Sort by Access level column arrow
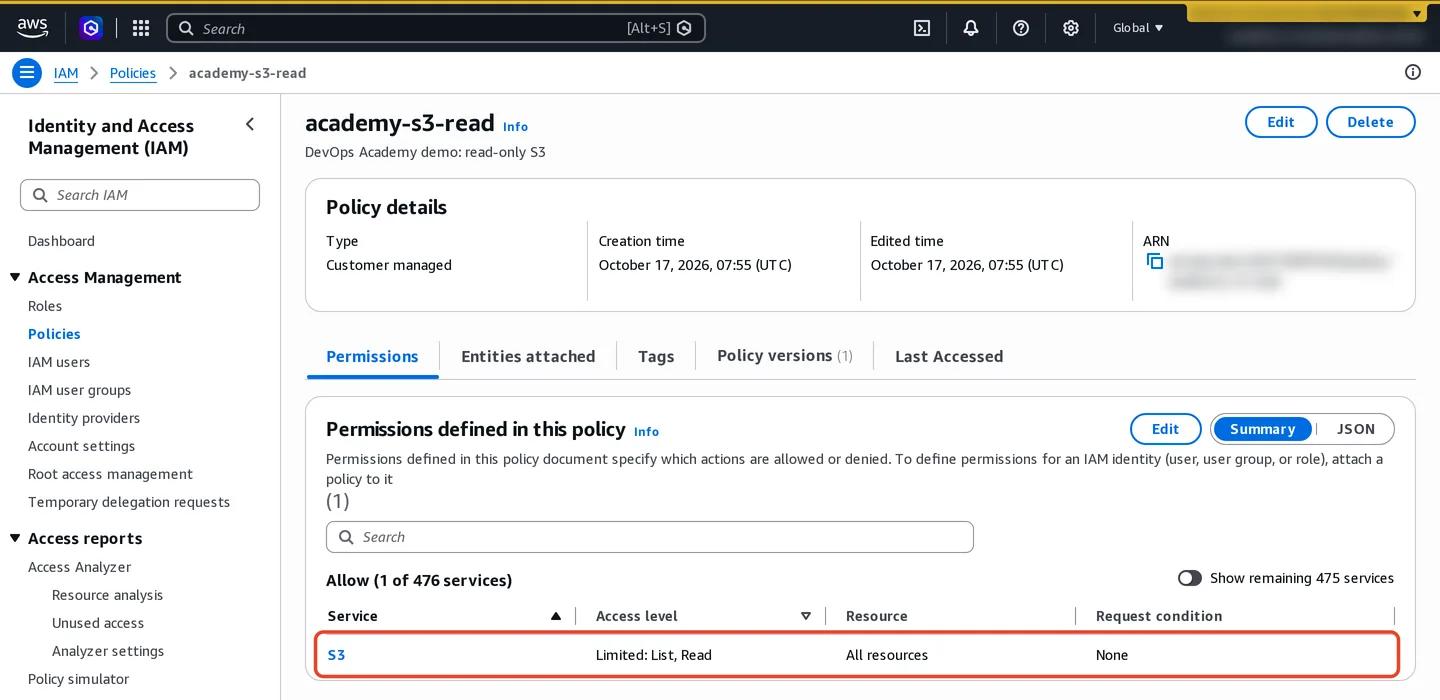This screenshot has width=1440, height=700. 806,616
